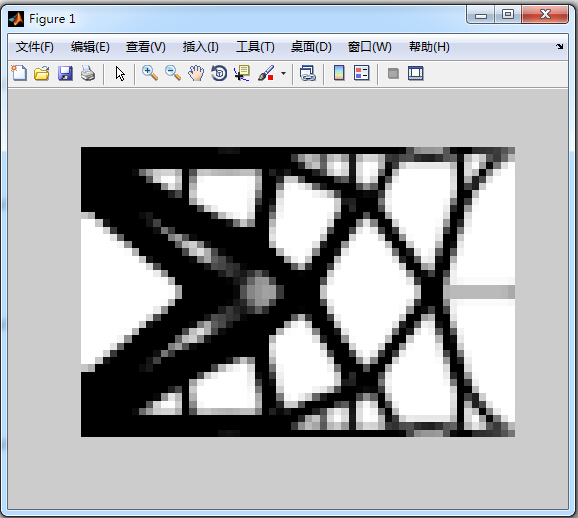This screenshot has height=518, width=578.
Task: Activate the Zoom In magnifier tool
Action: coord(150,73)
